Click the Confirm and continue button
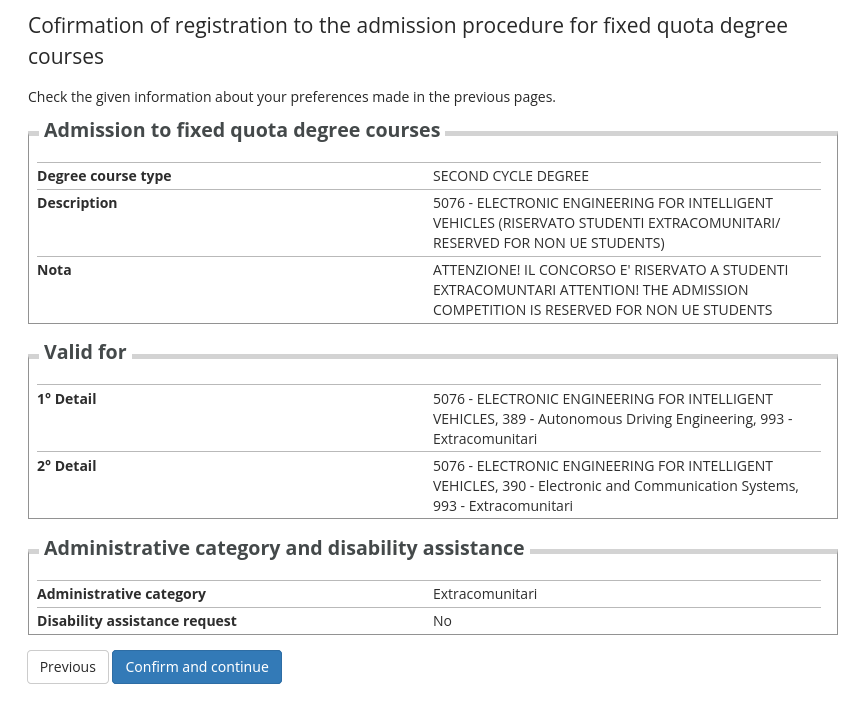This screenshot has width=846, height=714. coord(197,667)
